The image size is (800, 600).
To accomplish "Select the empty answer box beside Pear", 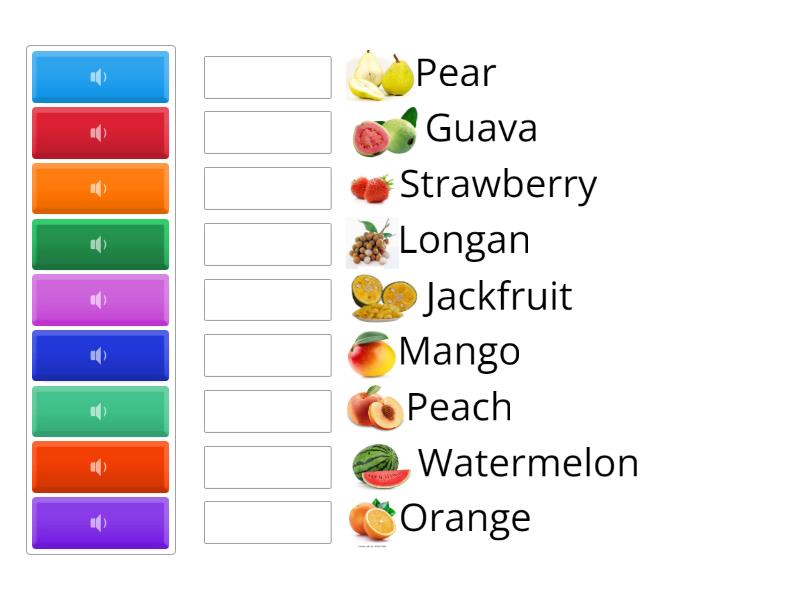I will click(267, 77).
